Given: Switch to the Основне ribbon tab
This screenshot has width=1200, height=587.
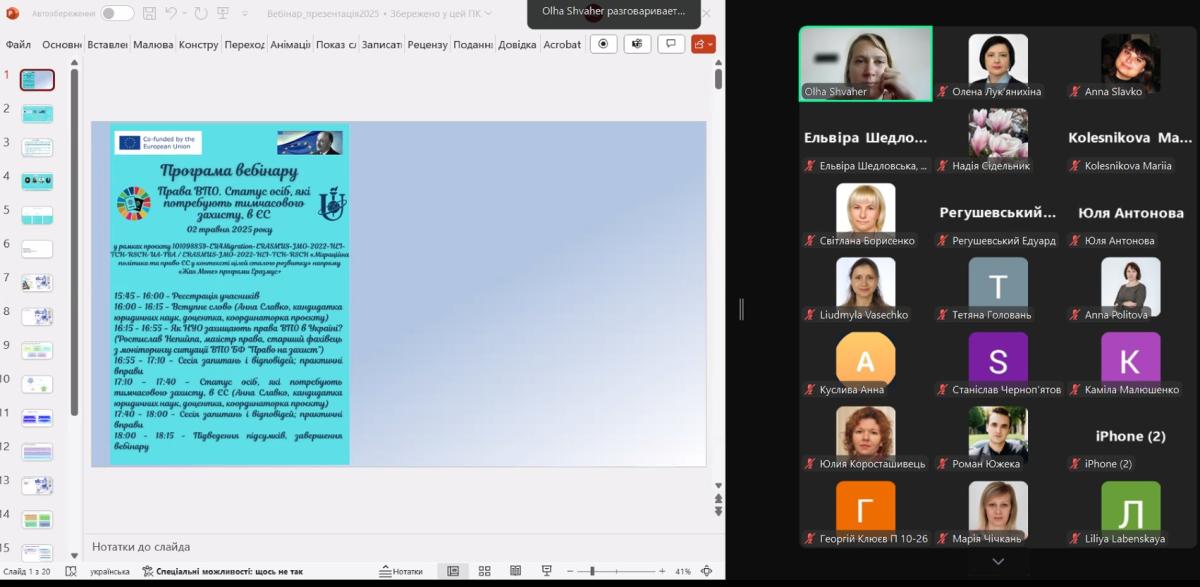Looking at the screenshot, I should tap(62, 44).
